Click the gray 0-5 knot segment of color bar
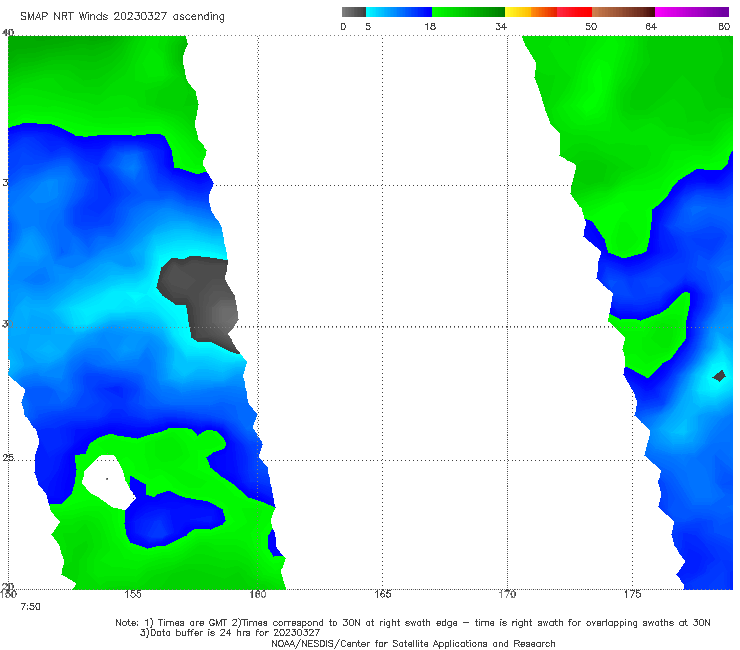Viewport: 740px width, 650px height. (354, 12)
